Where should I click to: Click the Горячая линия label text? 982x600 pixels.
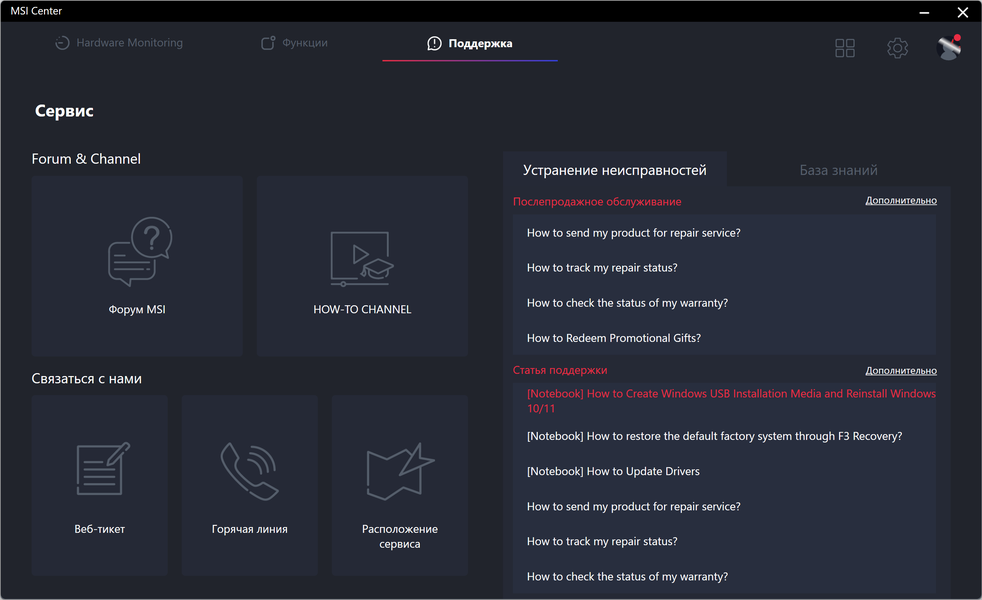click(249, 529)
